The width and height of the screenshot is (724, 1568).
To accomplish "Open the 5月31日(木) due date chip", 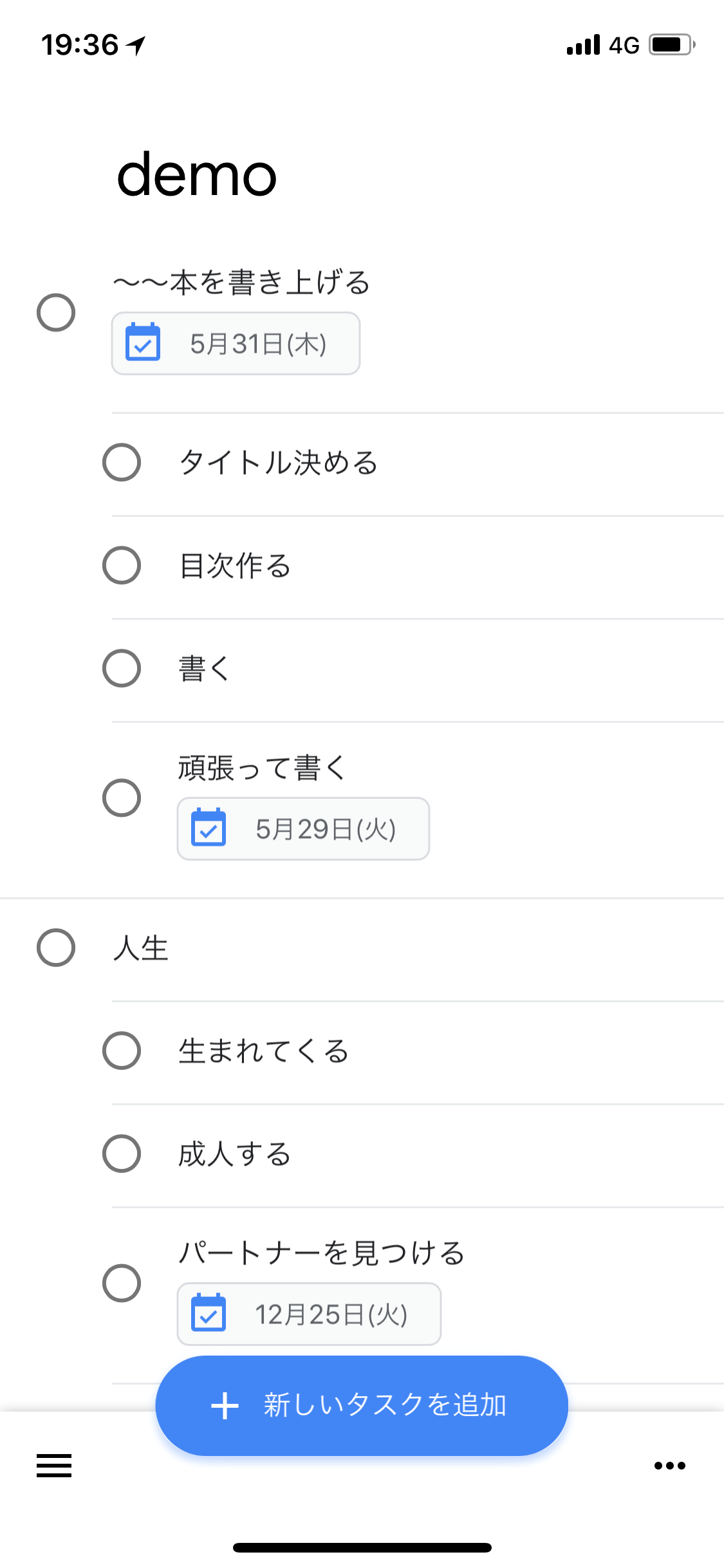I will tap(236, 343).
